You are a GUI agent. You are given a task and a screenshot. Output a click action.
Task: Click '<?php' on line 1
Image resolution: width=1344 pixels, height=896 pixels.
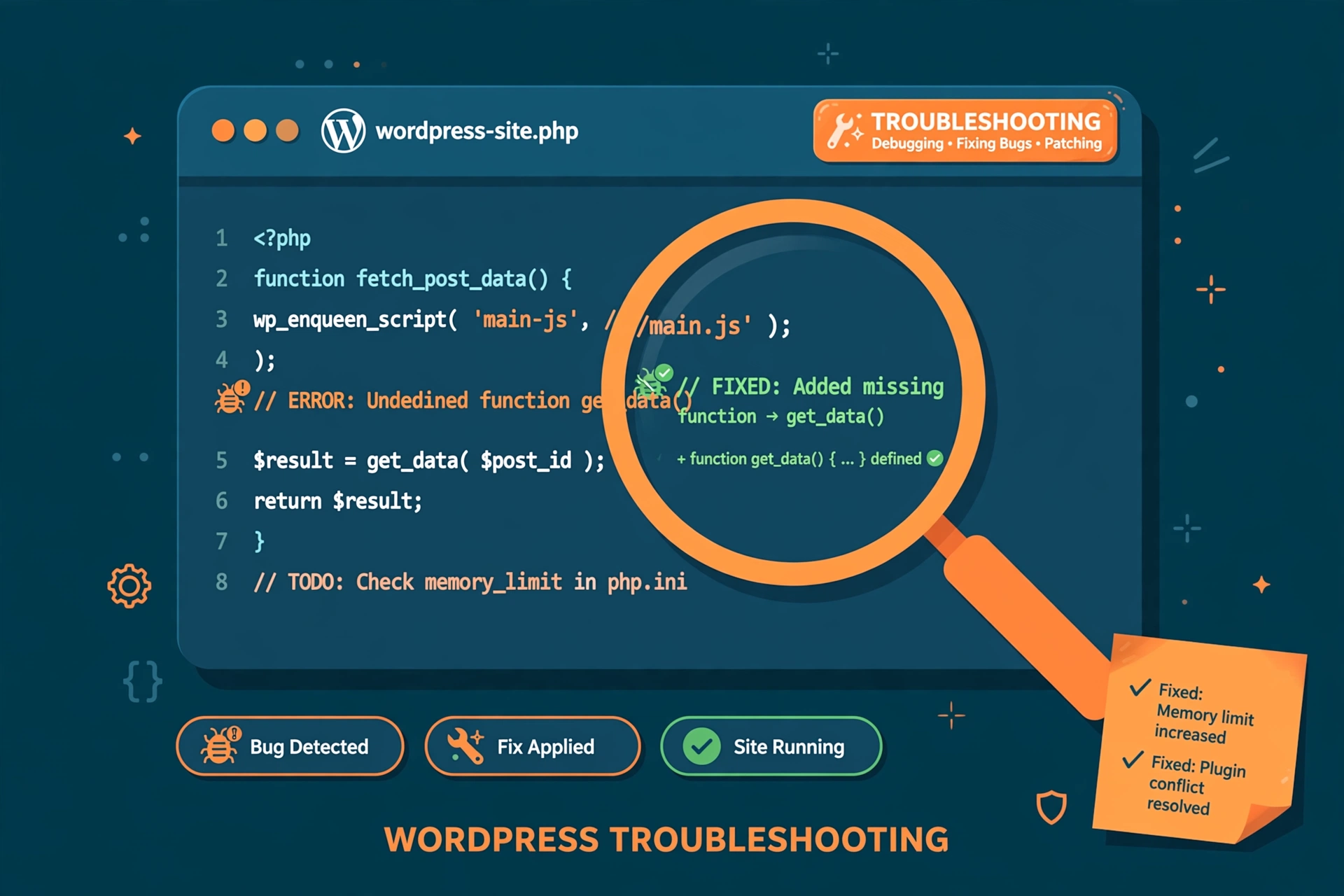(282, 239)
